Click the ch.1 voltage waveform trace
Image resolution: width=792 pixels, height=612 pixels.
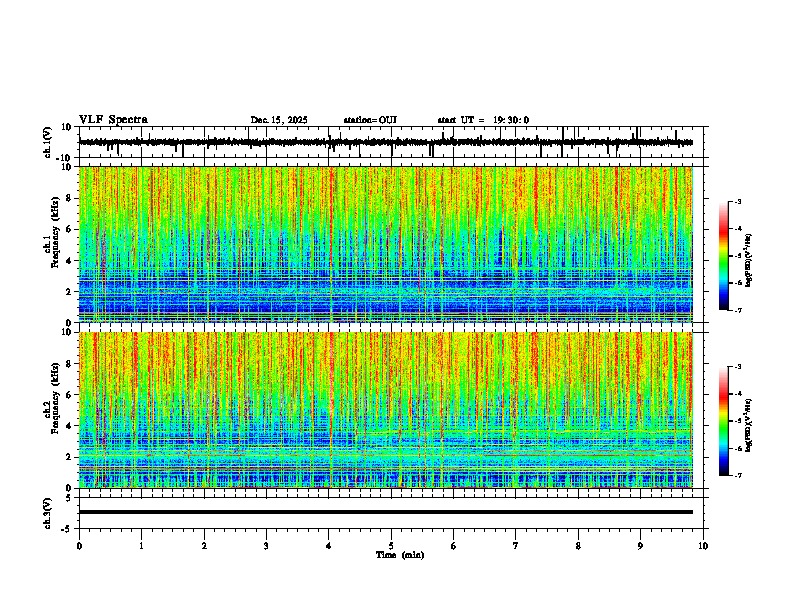coord(386,142)
